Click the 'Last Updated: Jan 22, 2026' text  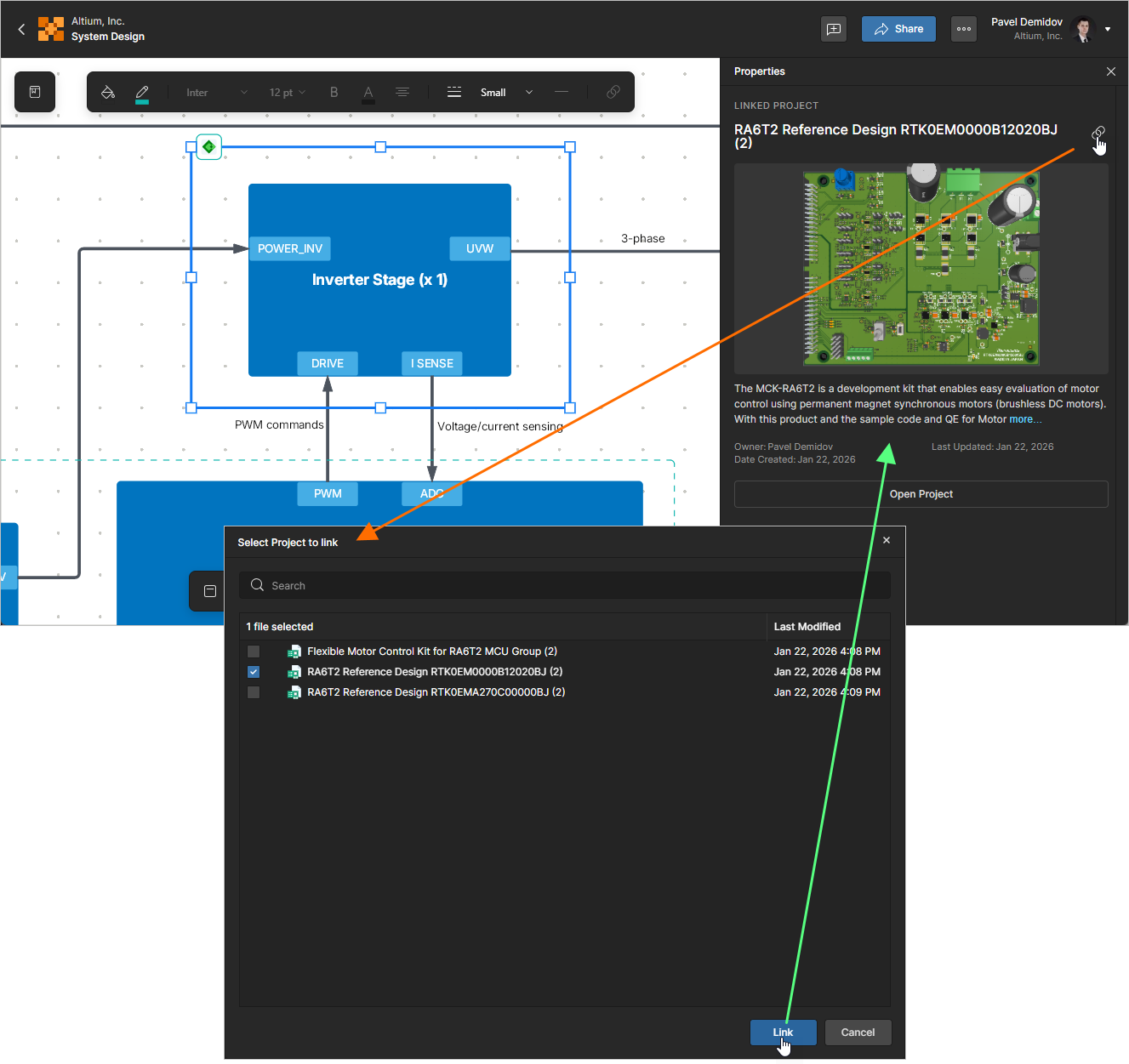[992, 447]
